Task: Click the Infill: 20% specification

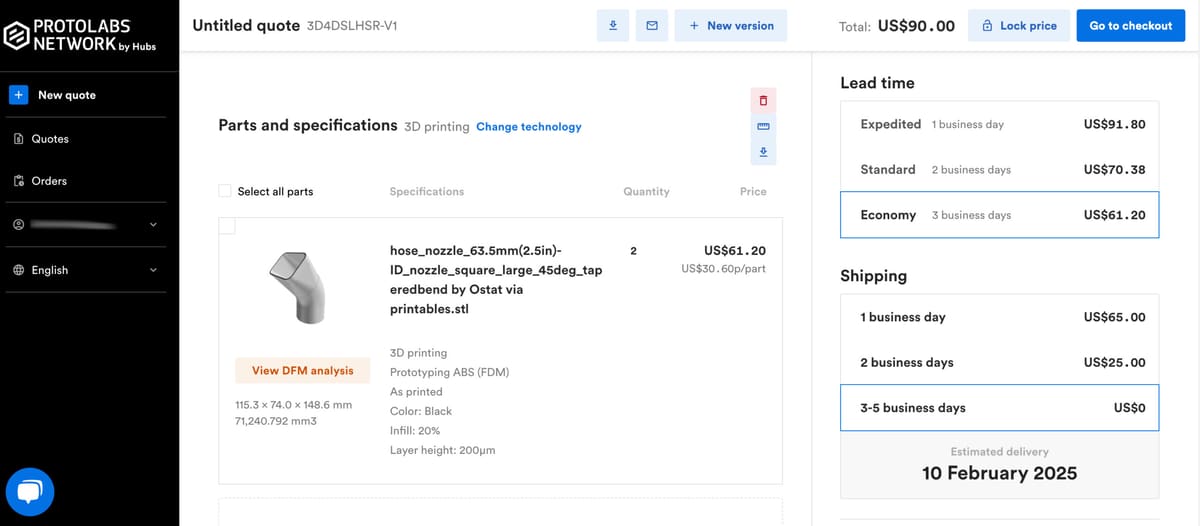Action: 416,431
